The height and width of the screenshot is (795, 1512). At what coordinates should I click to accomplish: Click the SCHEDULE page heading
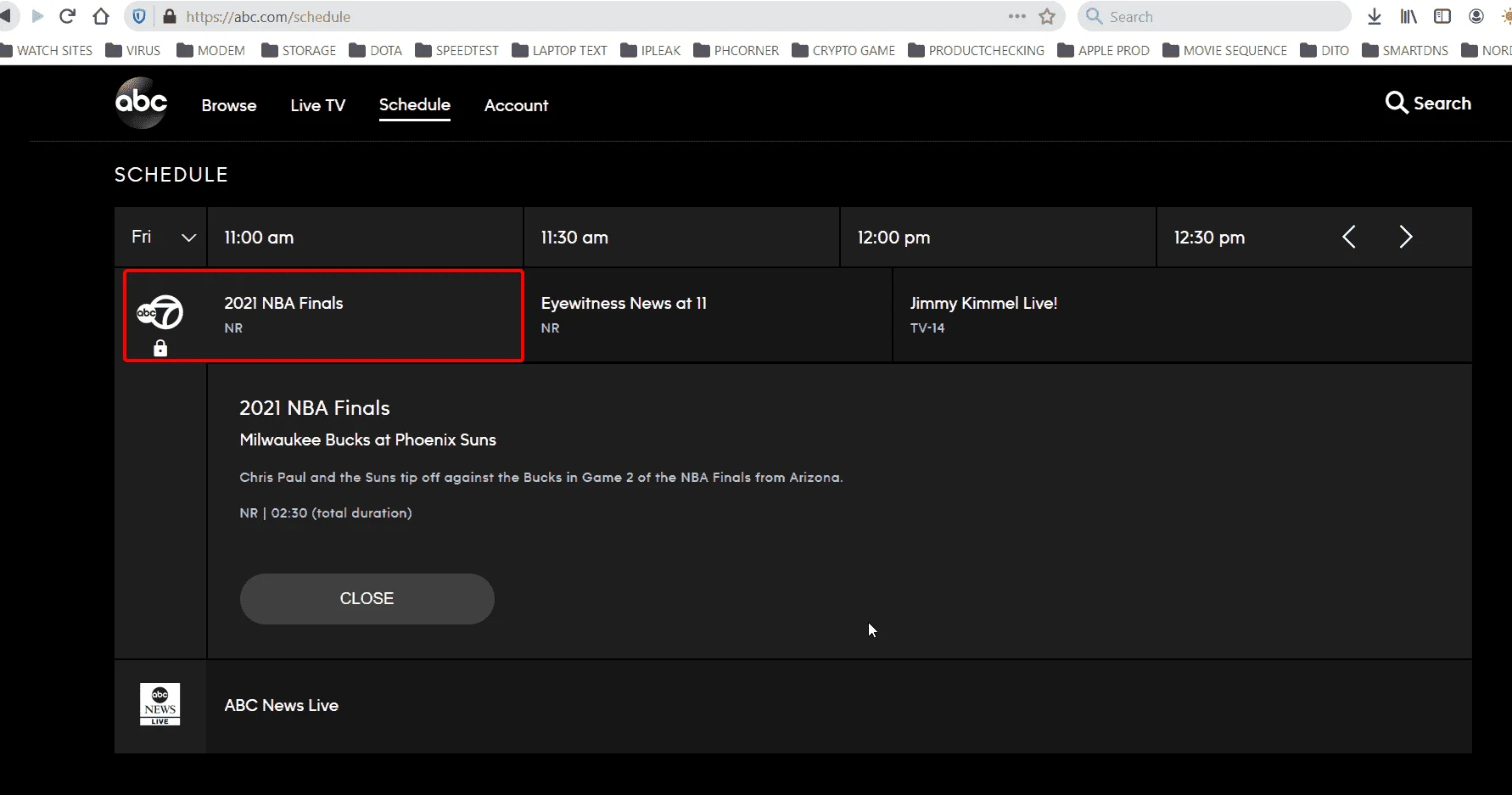point(171,174)
